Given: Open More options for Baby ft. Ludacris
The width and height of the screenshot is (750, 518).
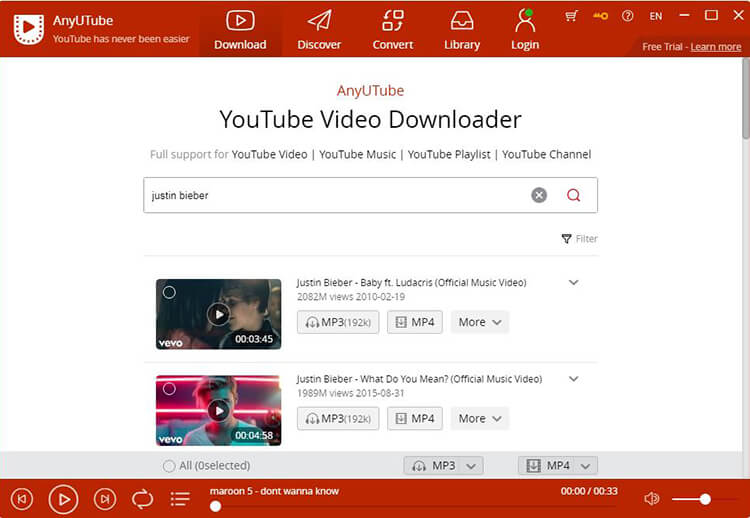Looking at the screenshot, I should click(x=480, y=322).
